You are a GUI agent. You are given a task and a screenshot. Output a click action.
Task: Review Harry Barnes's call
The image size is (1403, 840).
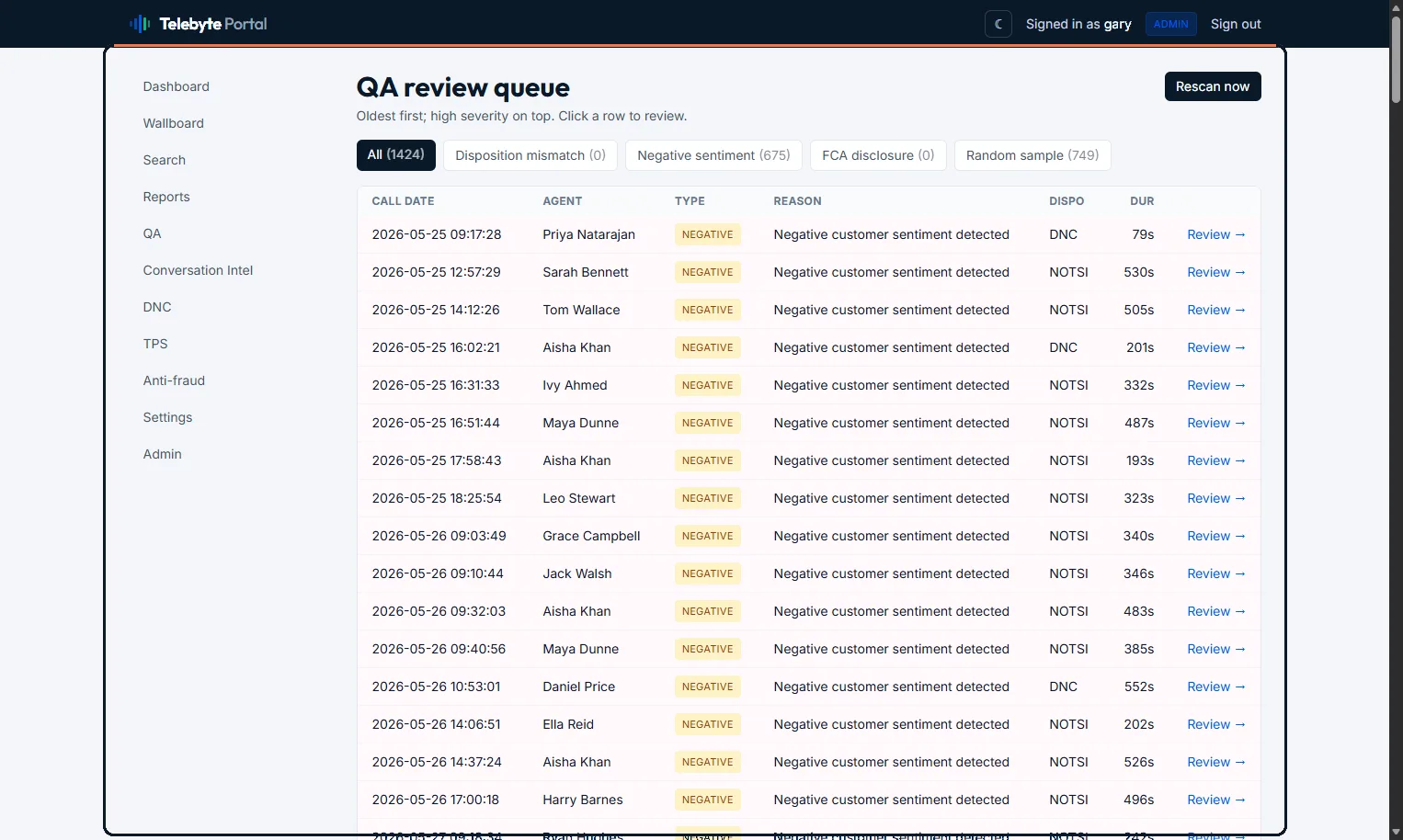(x=1216, y=800)
